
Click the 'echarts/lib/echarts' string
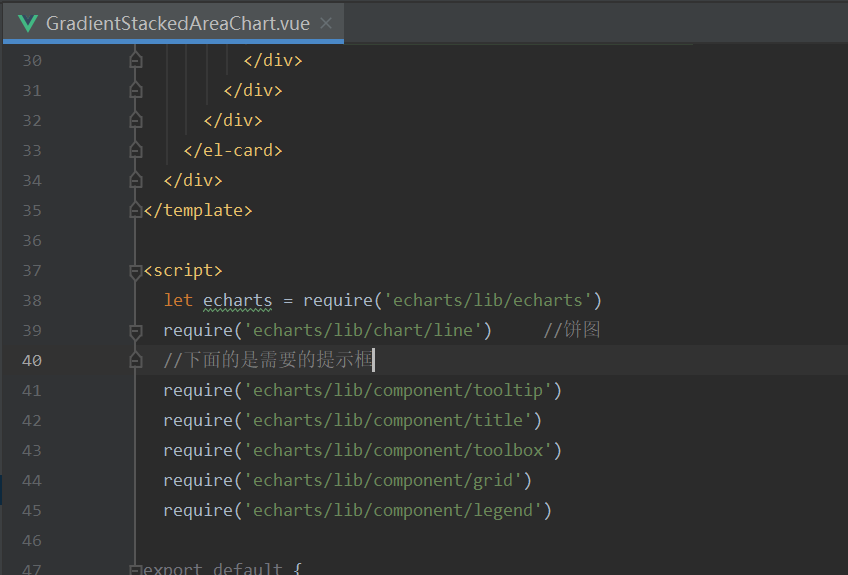[487, 300]
